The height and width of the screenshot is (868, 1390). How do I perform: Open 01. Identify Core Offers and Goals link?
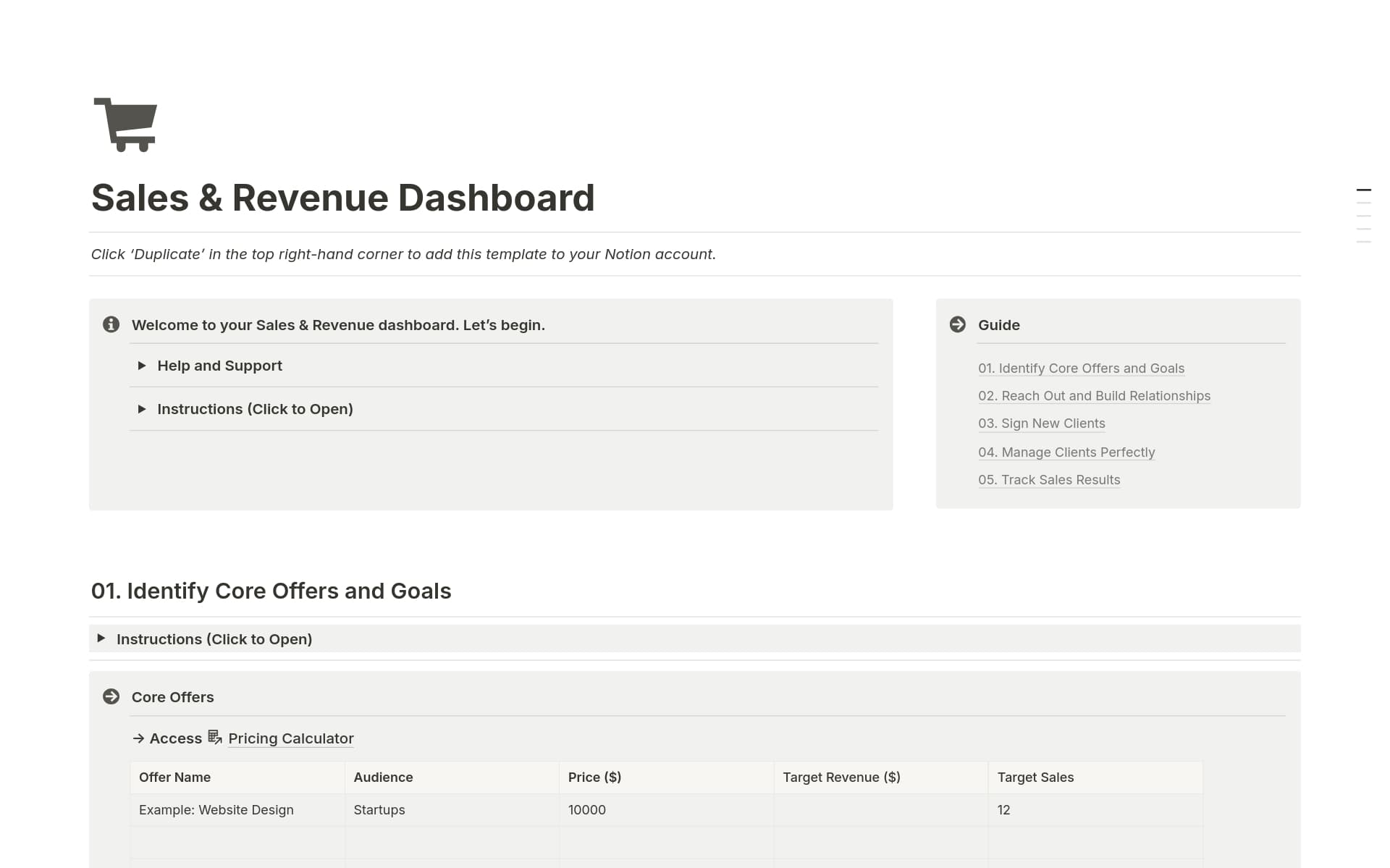coord(1080,368)
